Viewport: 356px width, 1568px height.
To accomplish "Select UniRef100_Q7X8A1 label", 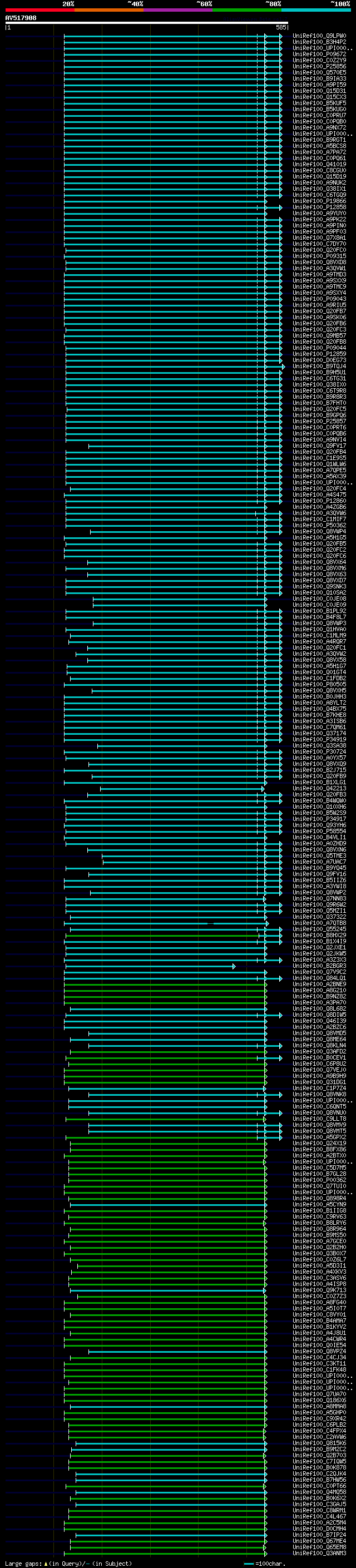I will pyautogui.click(x=319, y=238).
